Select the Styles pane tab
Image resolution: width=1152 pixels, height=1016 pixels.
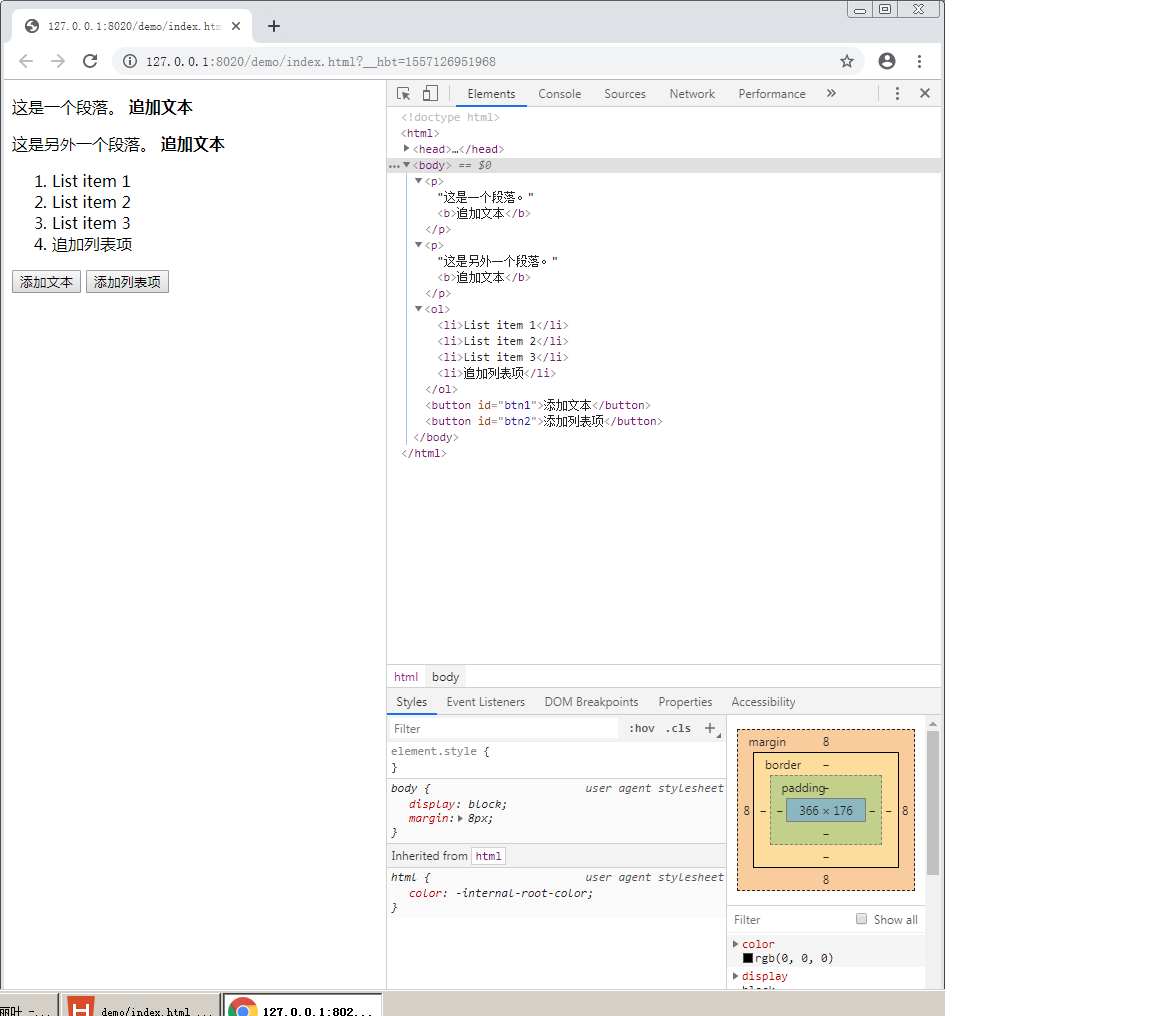[x=411, y=702]
